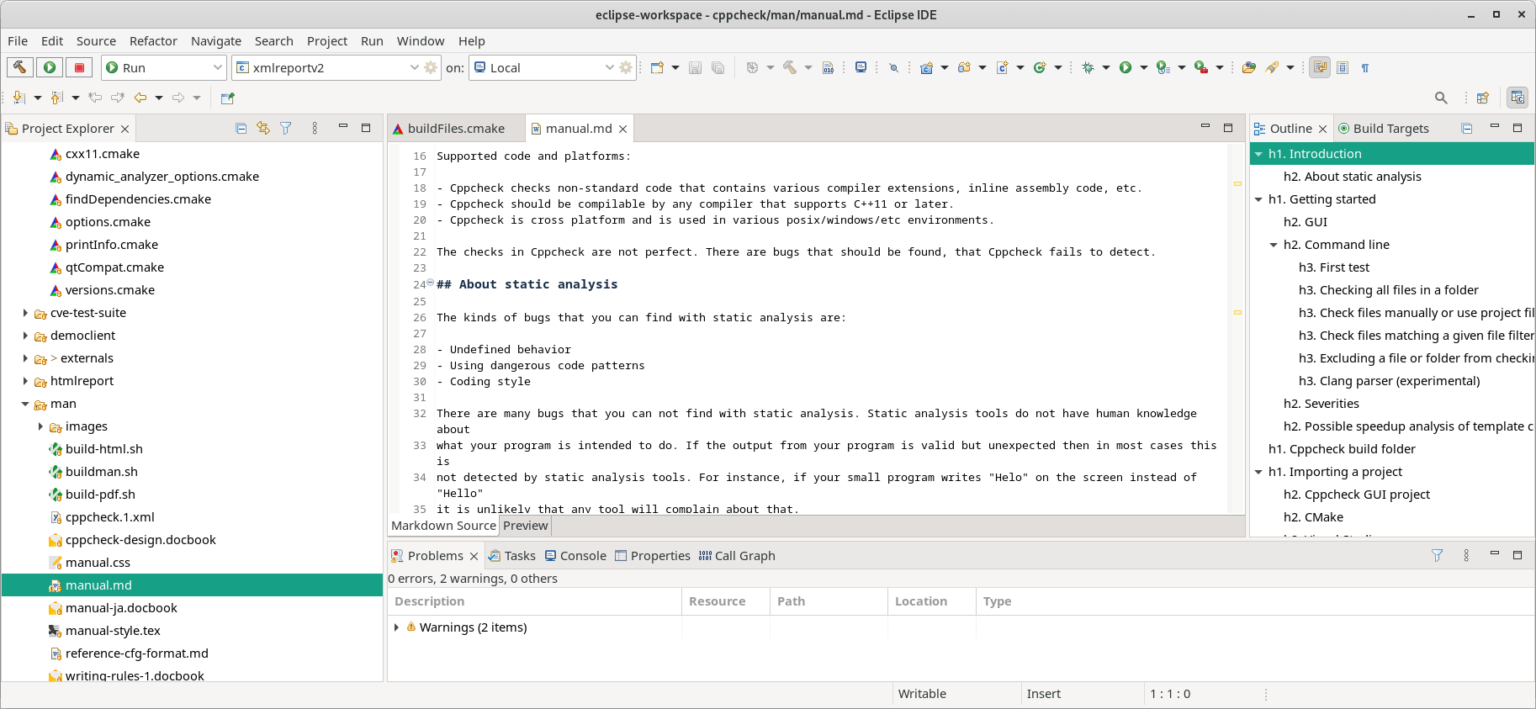Toggle show whitespace characters pilcrow icon

(x=1366, y=67)
